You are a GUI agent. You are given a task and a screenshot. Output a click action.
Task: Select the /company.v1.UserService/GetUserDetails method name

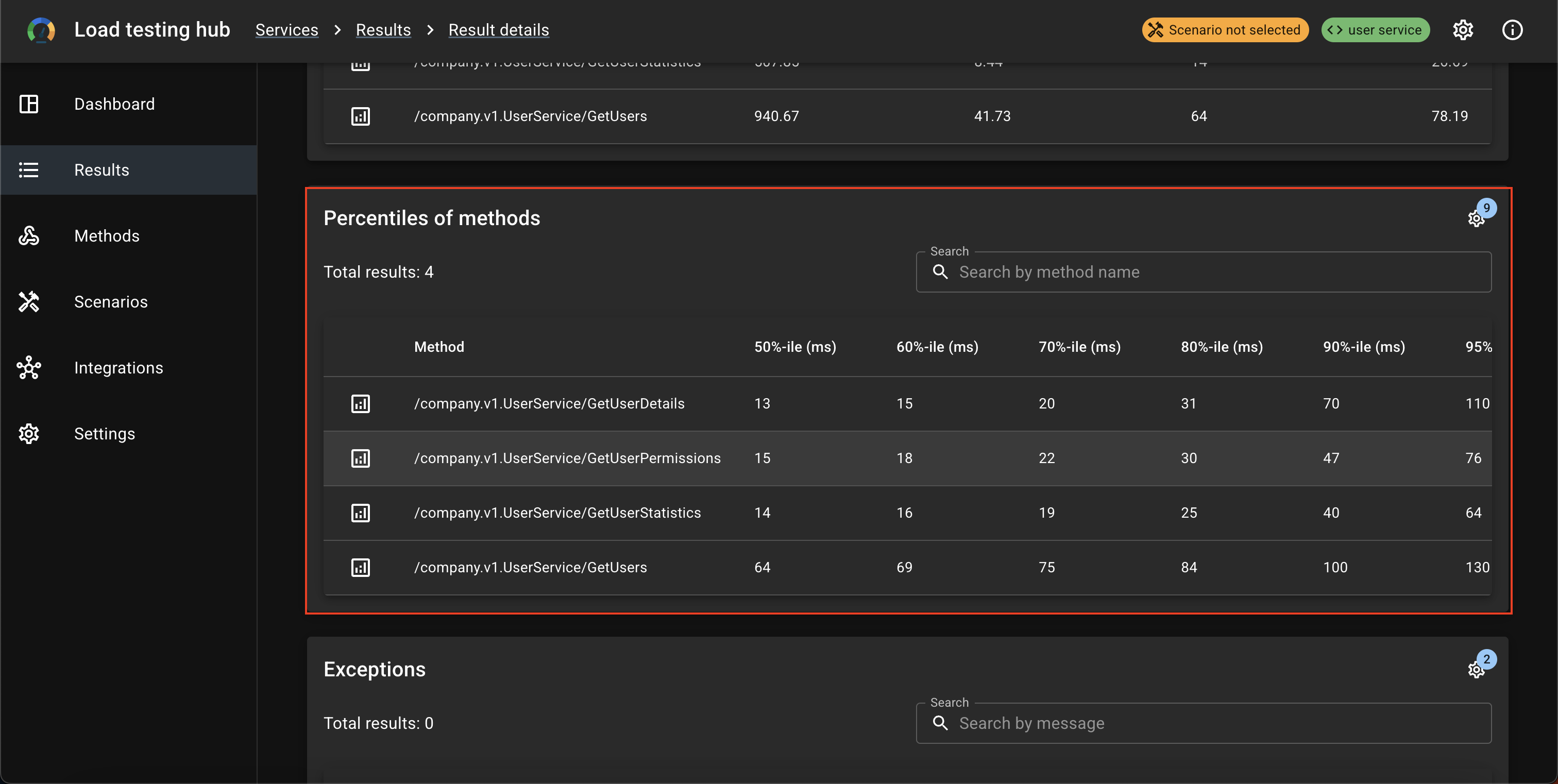(x=549, y=404)
